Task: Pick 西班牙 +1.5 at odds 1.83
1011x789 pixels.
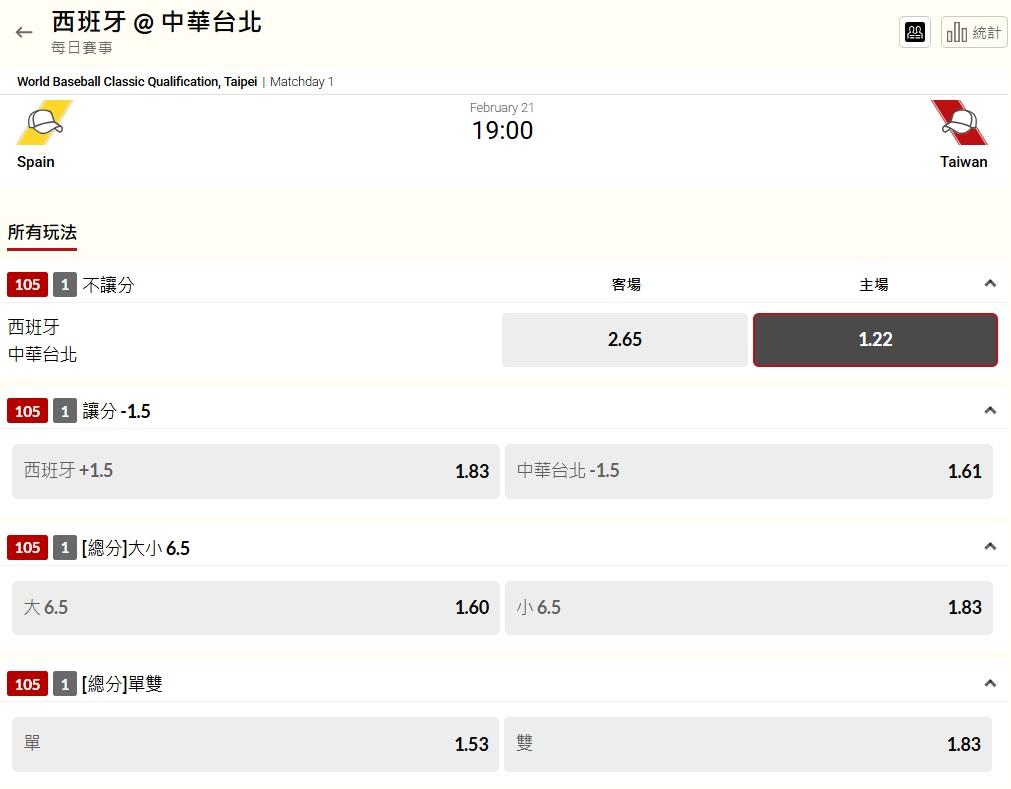Action: pyautogui.click(x=255, y=471)
